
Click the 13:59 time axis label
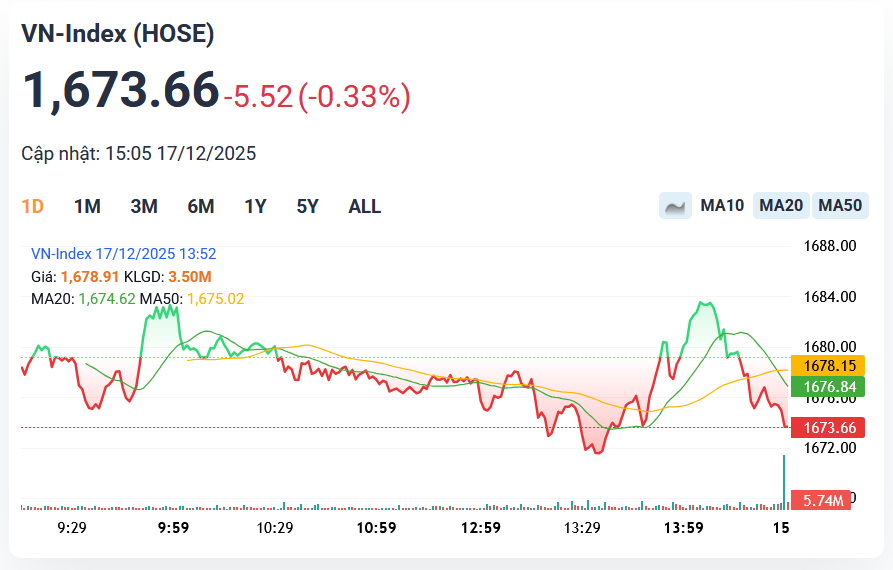click(x=684, y=528)
